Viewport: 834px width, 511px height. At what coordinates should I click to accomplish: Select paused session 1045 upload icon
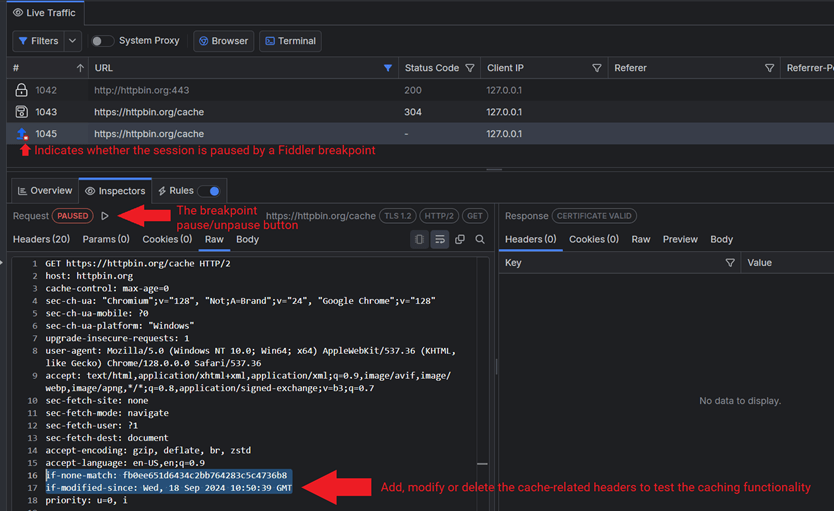[x=22, y=134]
